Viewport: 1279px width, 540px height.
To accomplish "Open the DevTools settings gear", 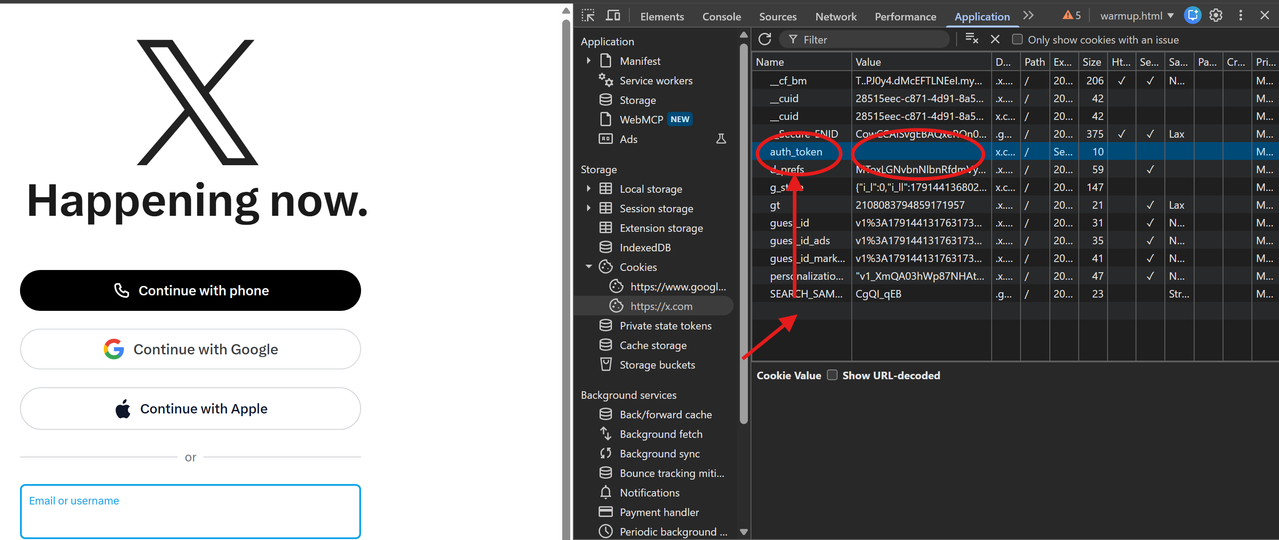I will [1216, 15].
